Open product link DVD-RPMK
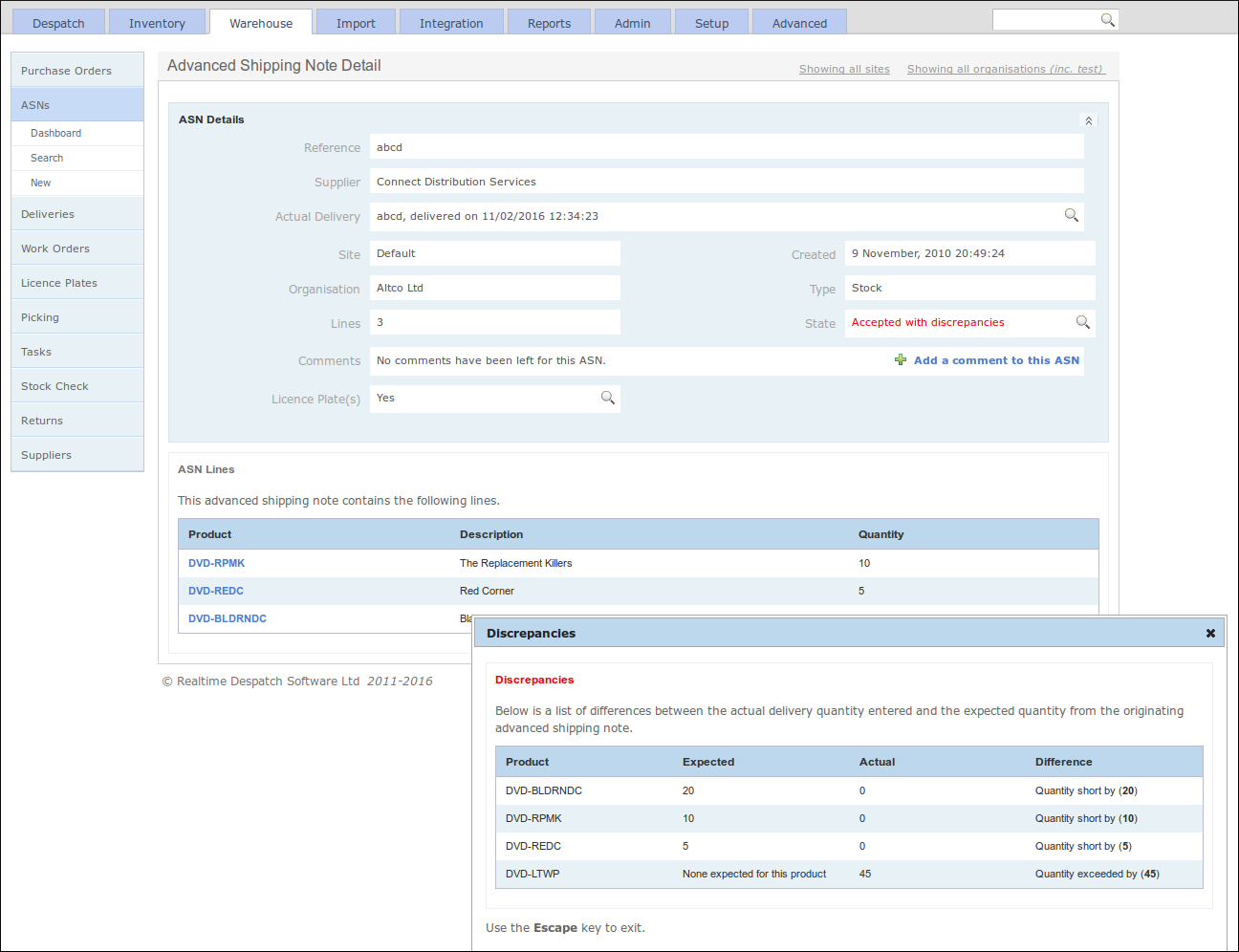1239x952 pixels. (x=216, y=563)
